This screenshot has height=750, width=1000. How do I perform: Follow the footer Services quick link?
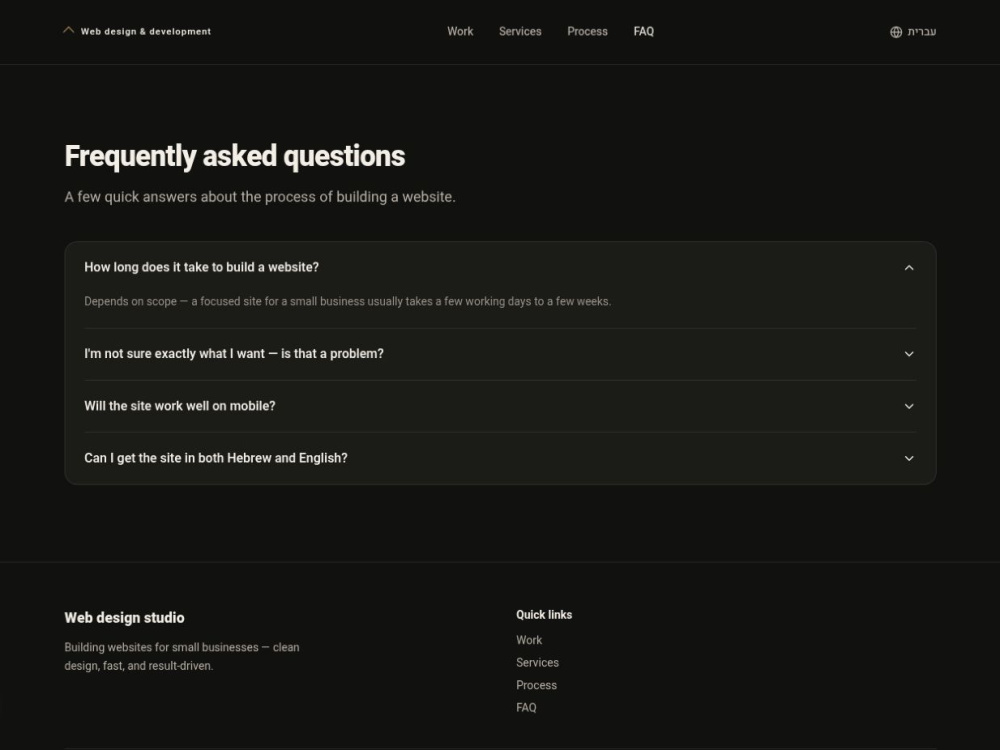tap(537, 663)
